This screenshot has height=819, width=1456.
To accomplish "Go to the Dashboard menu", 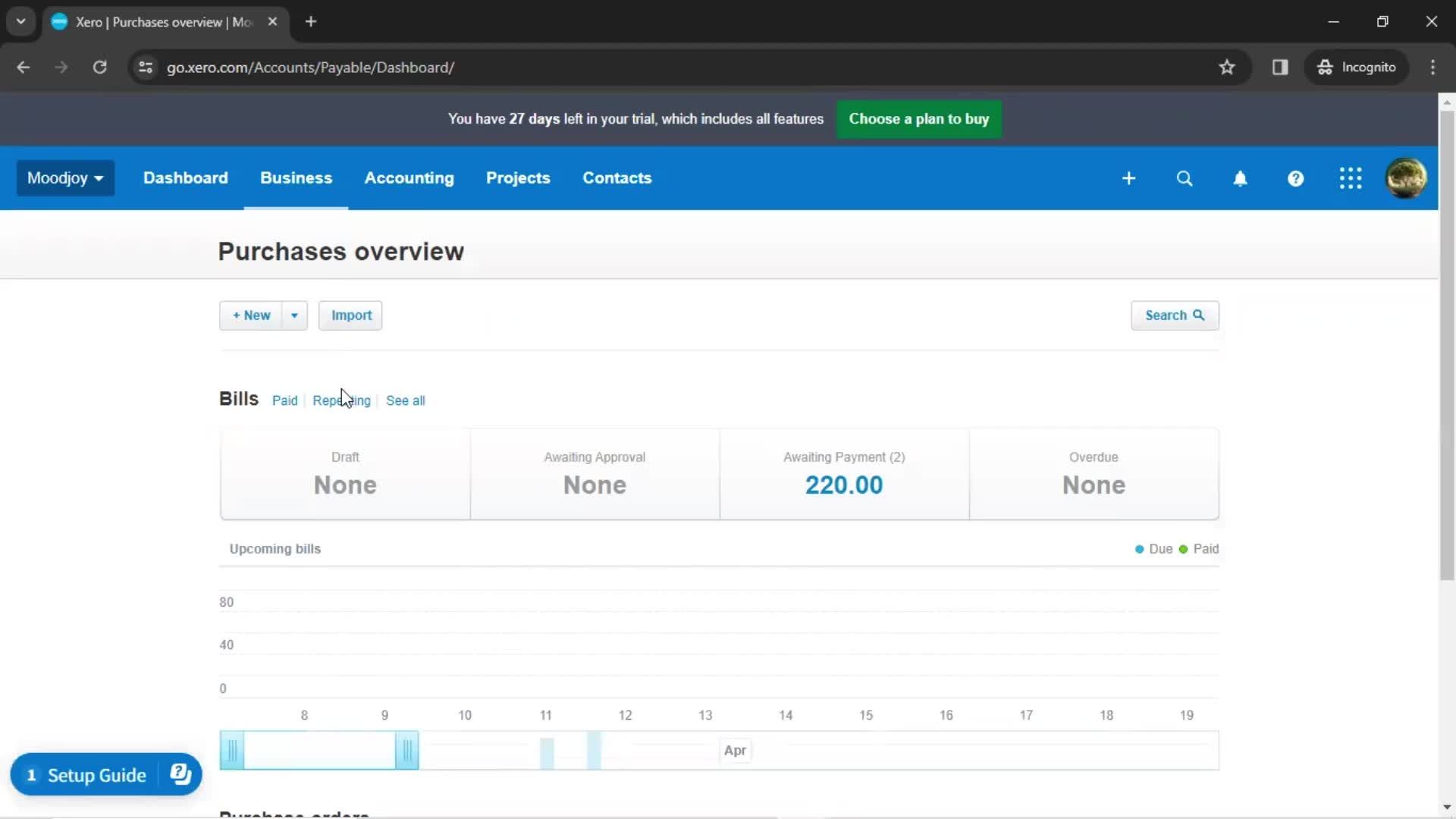I will (x=186, y=178).
